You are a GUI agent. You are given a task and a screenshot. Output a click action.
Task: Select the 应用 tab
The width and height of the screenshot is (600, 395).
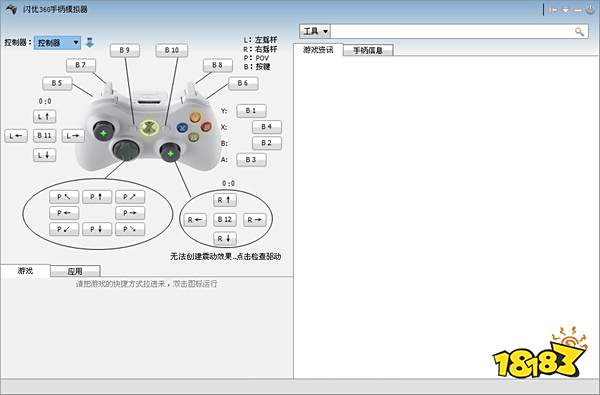click(75, 271)
